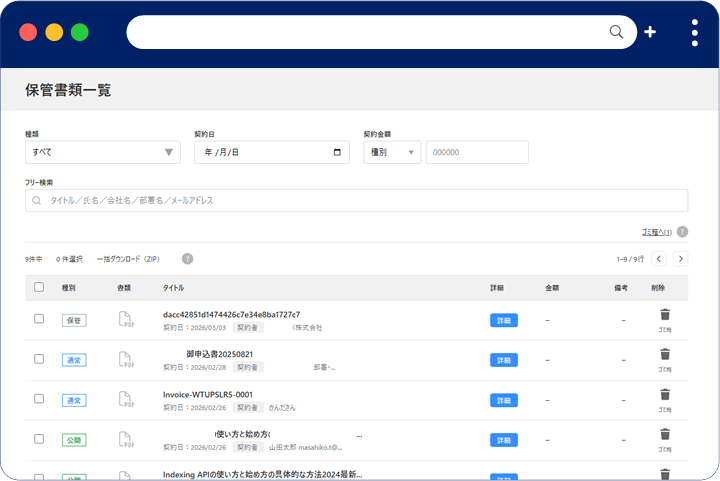Open the 契約金額 種別 dropdown
Image resolution: width=720 pixels, height=481 pixels.
[x=392, y=152]
